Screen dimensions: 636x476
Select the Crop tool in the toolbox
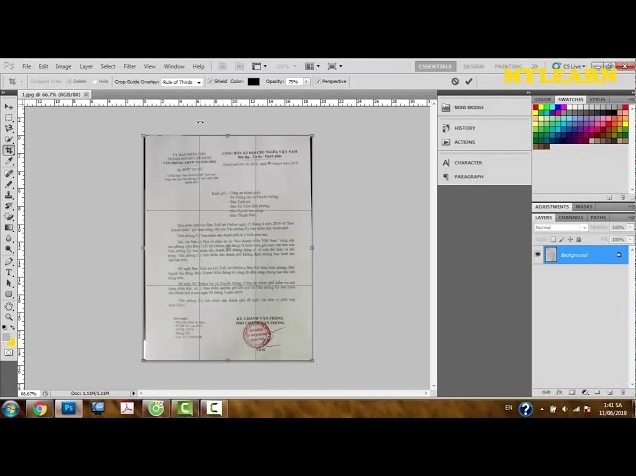9,150
